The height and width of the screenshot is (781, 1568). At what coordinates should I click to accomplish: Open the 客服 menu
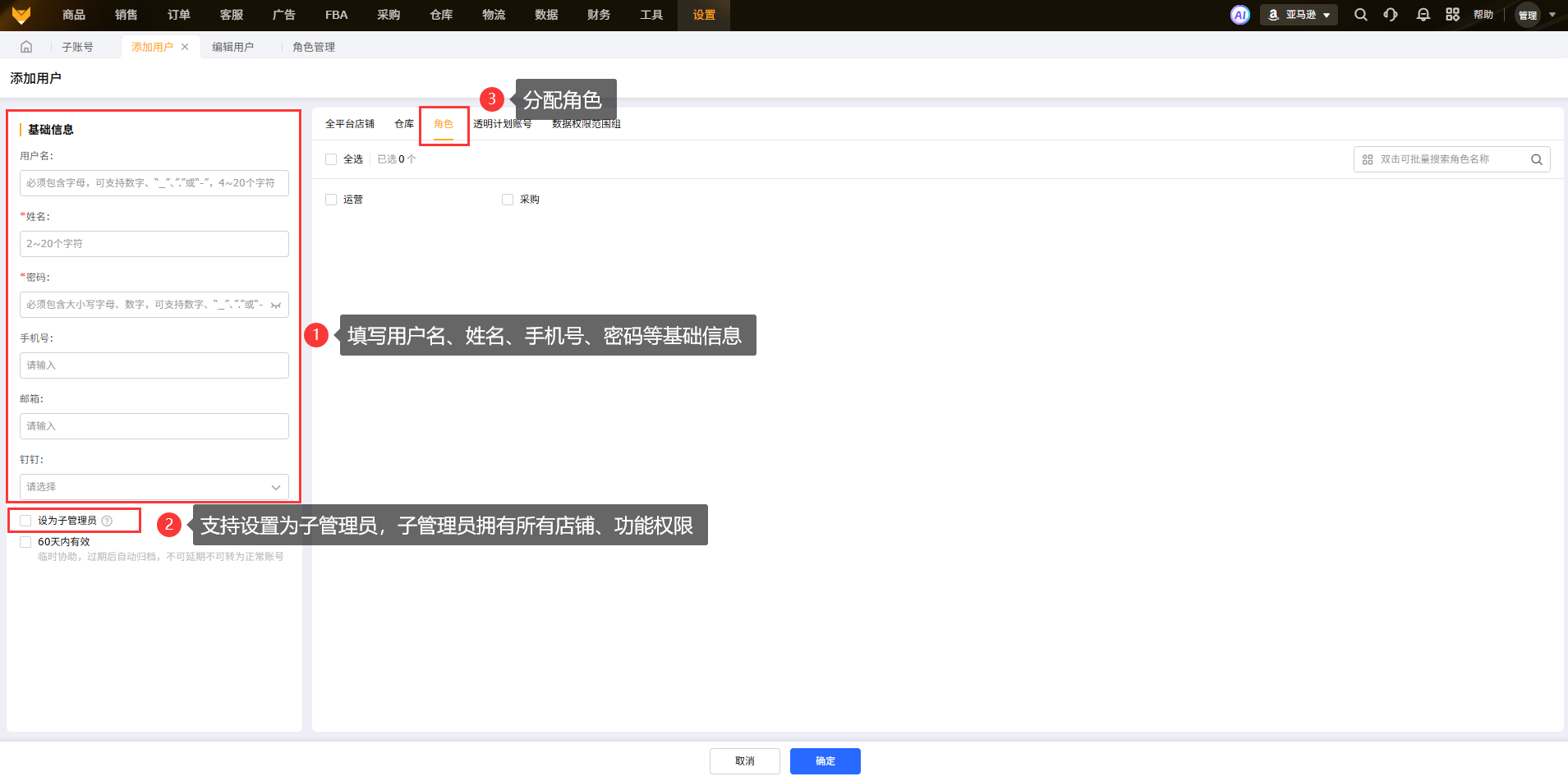pos(232,15)
